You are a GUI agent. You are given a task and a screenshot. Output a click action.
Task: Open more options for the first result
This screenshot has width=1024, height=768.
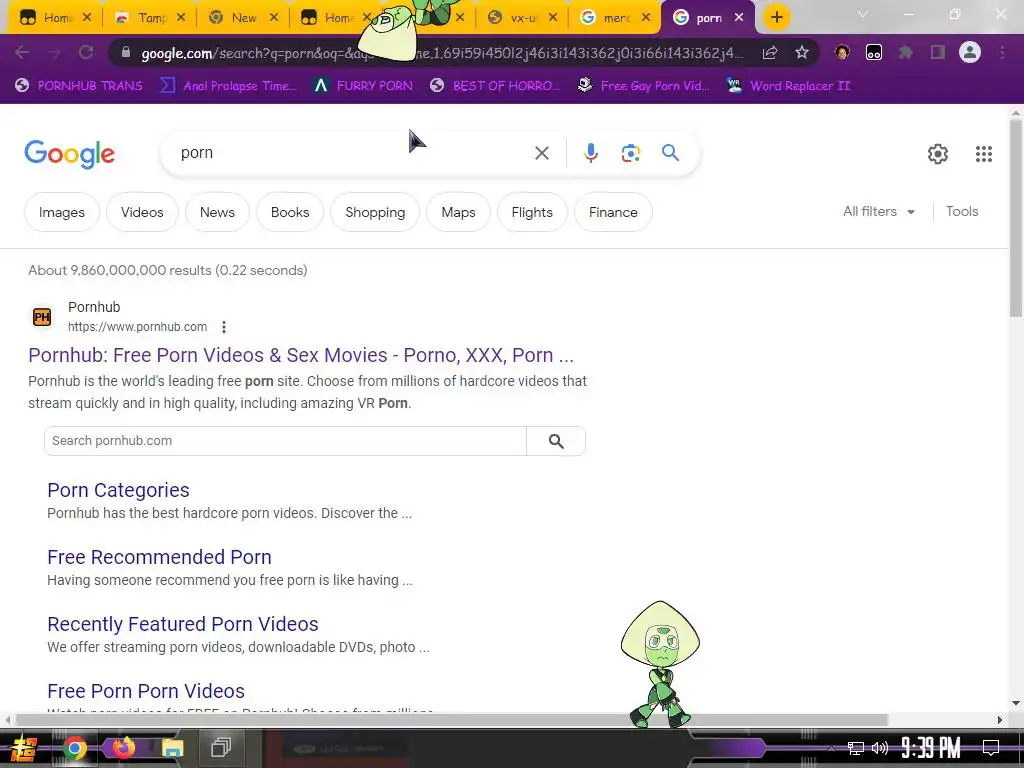(x=224, y=327)
